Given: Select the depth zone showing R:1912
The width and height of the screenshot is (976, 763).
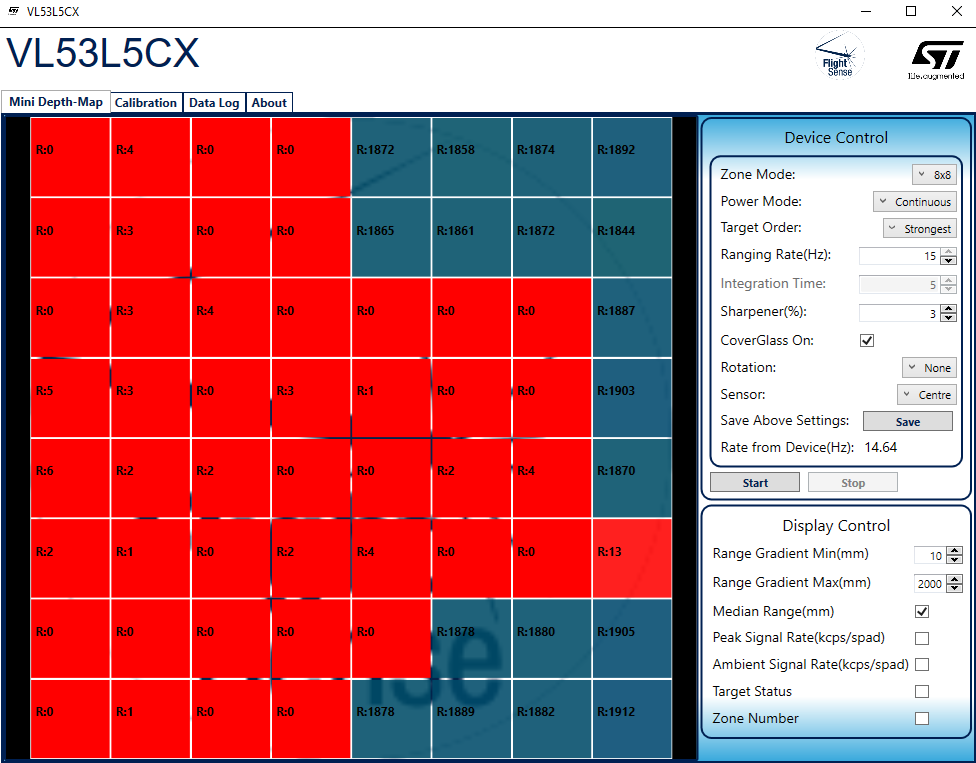Looking at the screenshot, I should 632,719.
